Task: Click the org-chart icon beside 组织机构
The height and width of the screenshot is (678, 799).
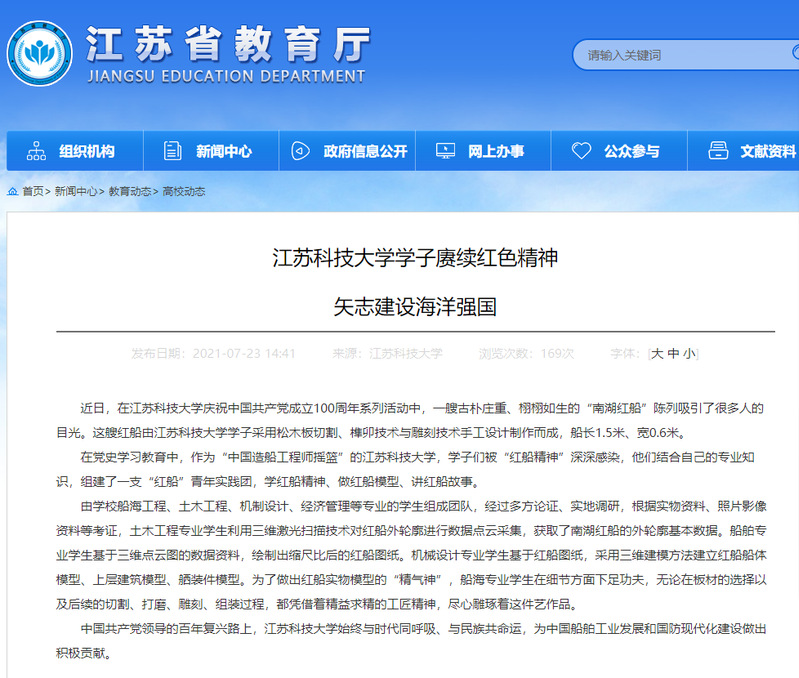Action: 37,151
